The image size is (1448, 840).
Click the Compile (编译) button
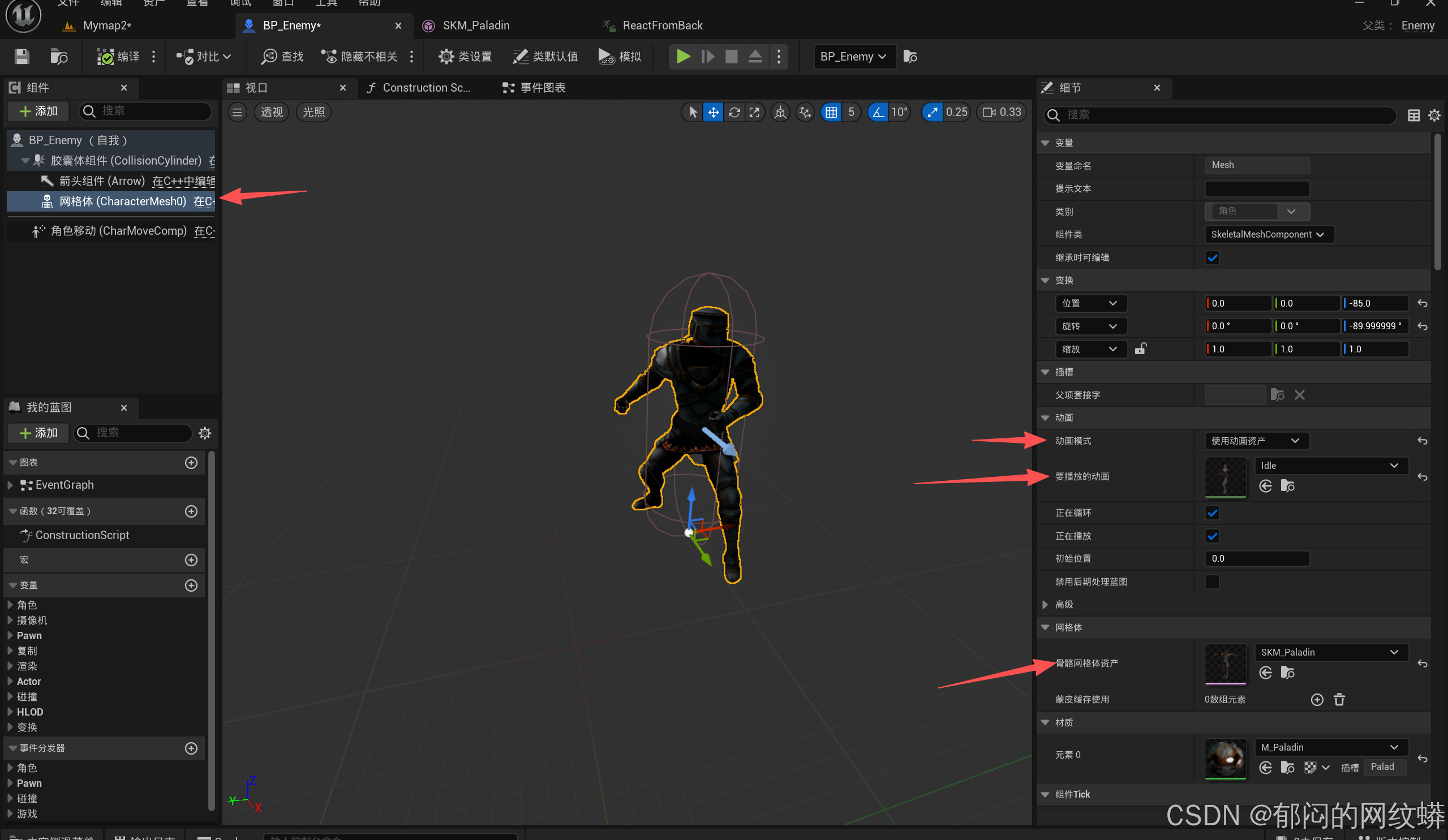(118, 57)
